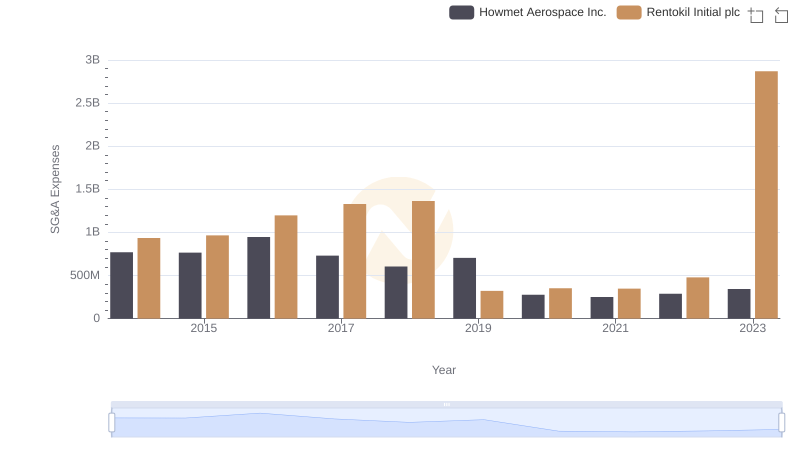Click the 'Year' axis title

444,370
